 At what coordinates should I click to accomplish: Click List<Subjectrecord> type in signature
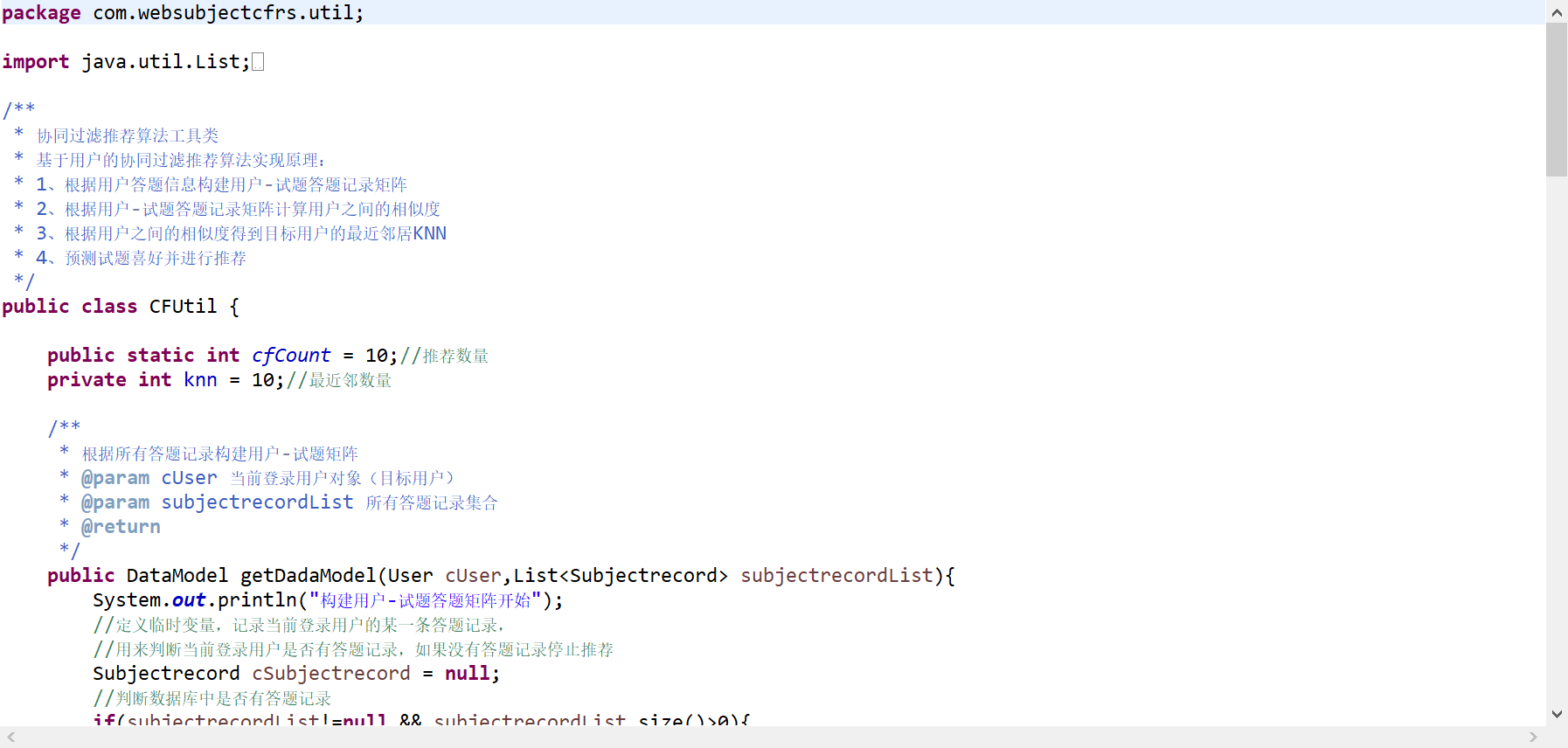(x=621, y=576)
